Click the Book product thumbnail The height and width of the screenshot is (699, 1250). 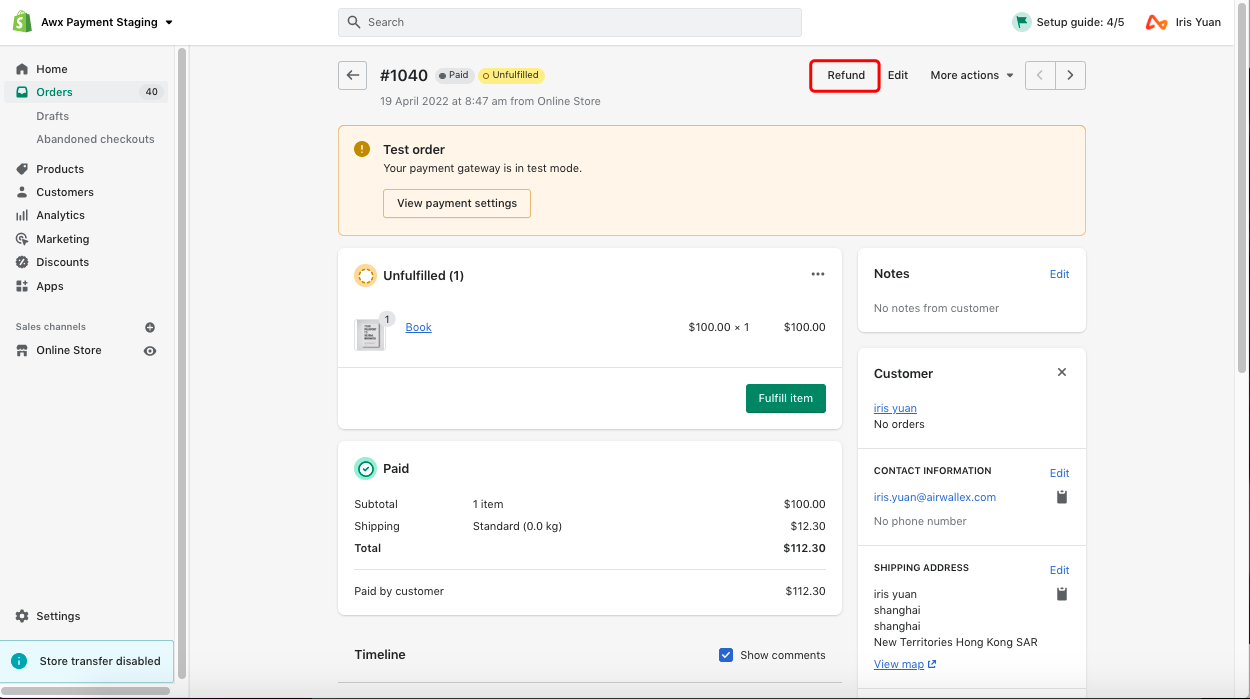click(x=369, y=334)
